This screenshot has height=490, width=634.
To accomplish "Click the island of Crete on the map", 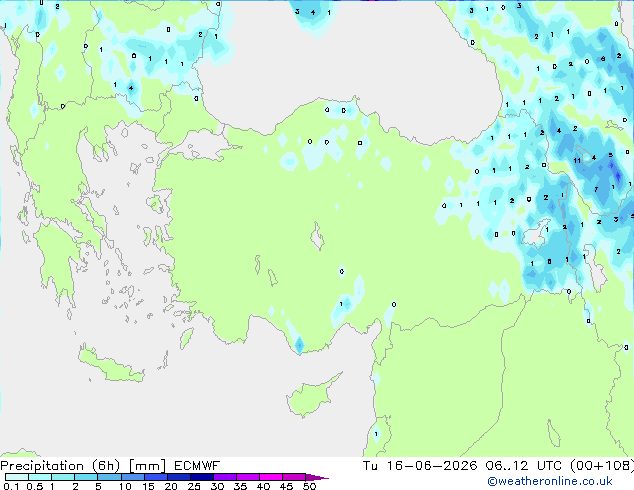I will [x=110, y=365].
